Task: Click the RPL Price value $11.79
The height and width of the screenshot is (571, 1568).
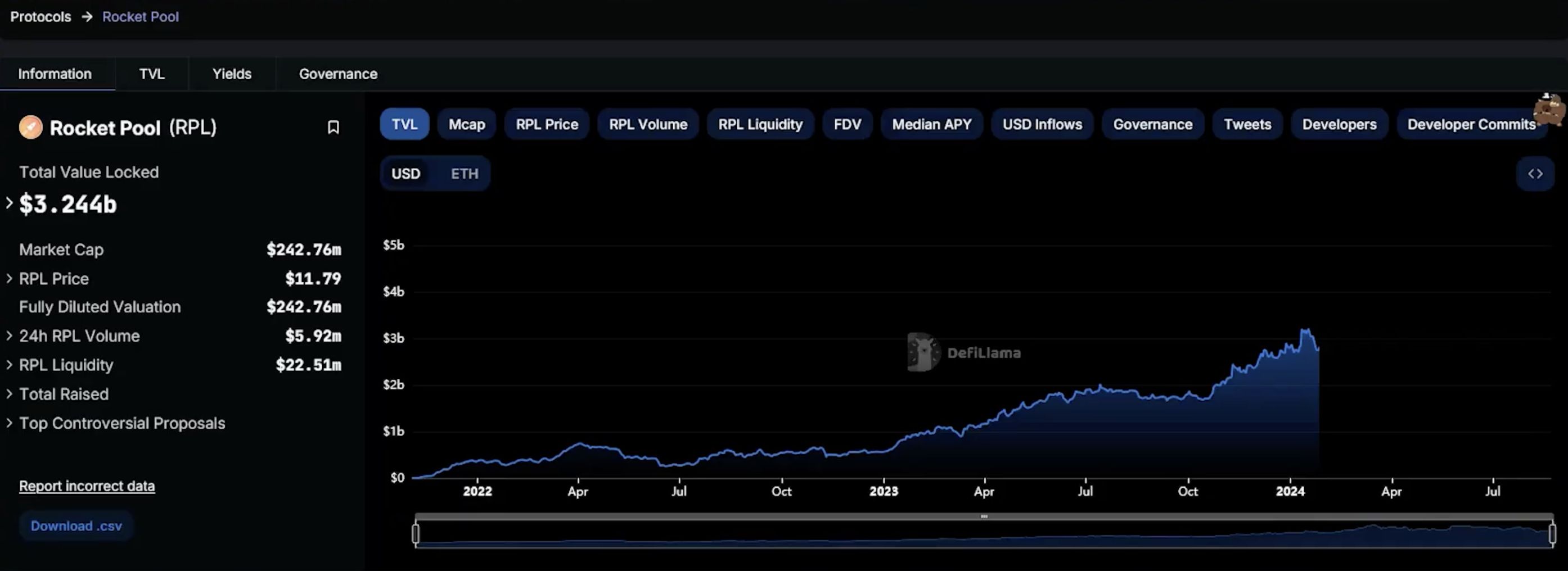Action: pyautogui.click(x=313, y=279)
